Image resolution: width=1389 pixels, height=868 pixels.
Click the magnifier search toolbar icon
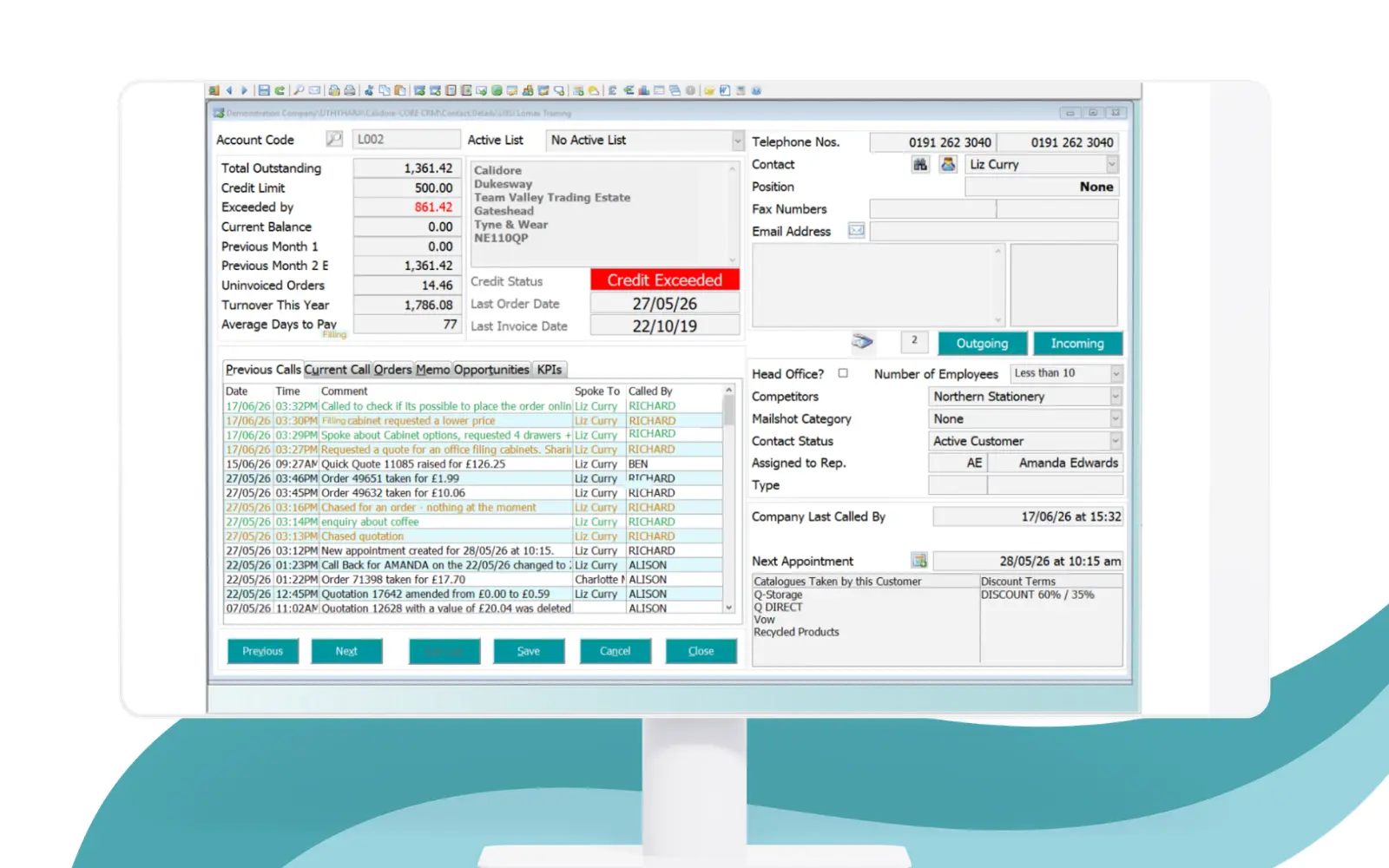point(299,90)
